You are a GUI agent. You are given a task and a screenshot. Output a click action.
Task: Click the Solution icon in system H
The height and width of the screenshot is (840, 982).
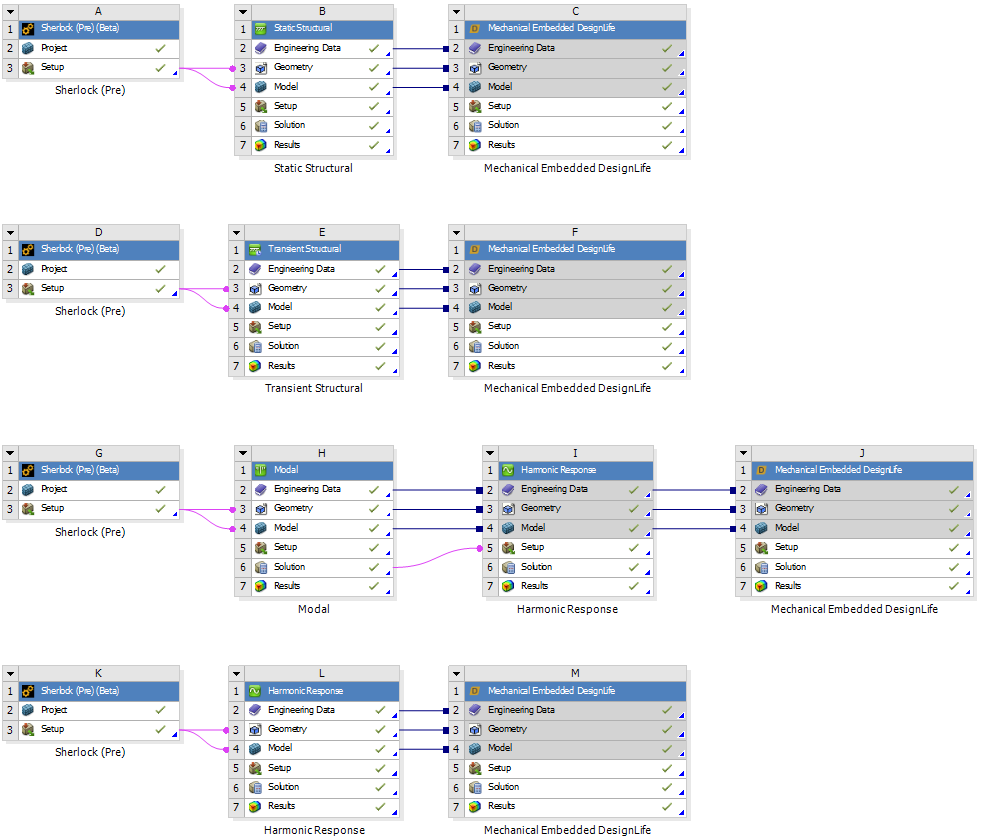click(261, 567)
